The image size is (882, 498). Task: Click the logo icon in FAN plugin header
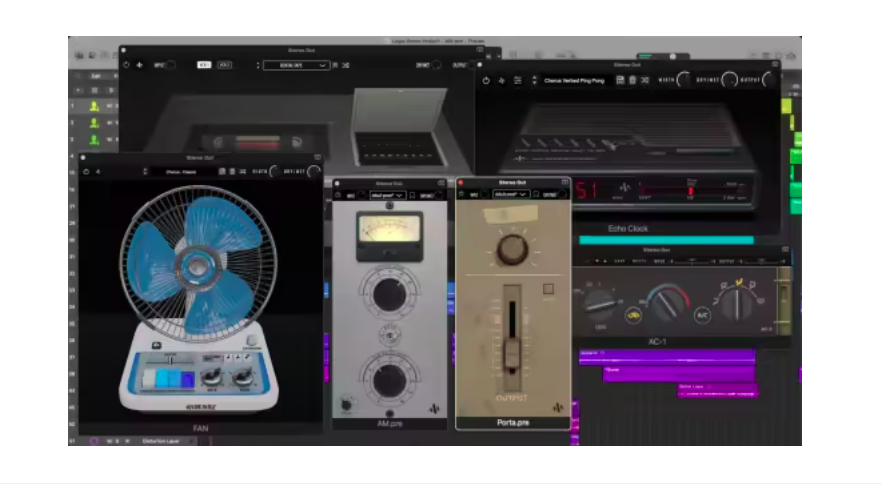click(98, 172)
